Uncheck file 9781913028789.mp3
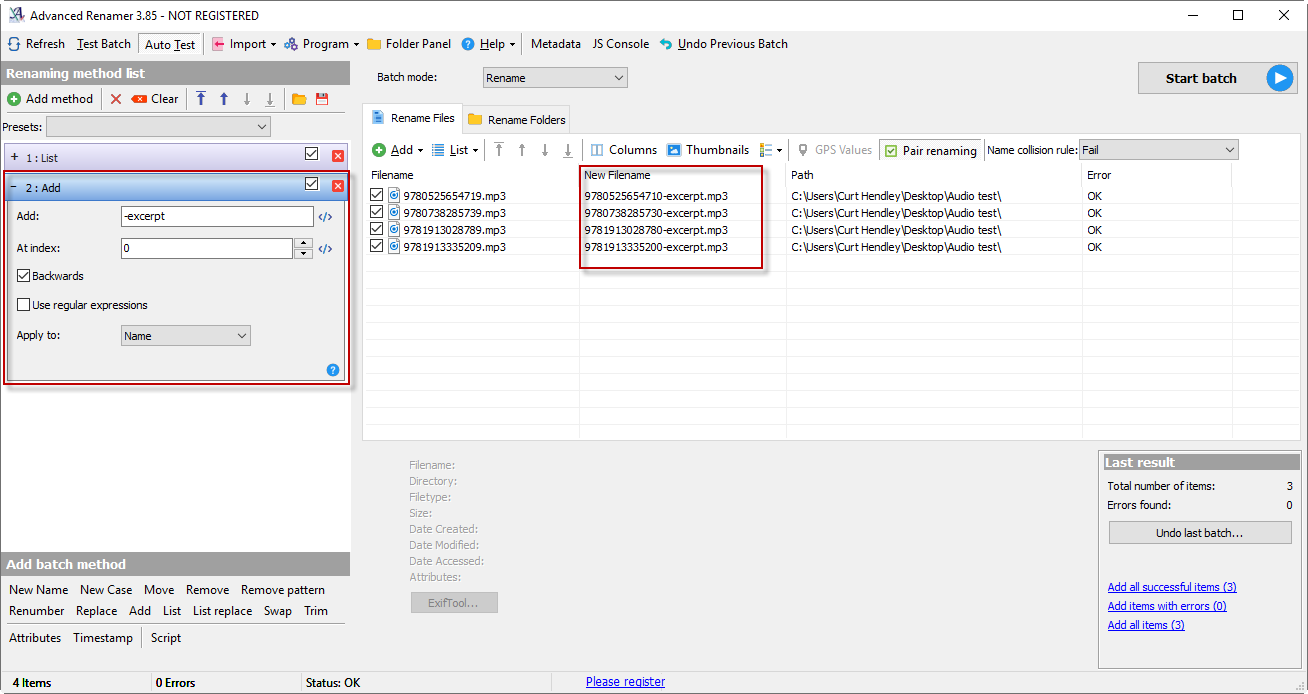This screenshot has height=694, width=1308. click(x=376, y=230)
